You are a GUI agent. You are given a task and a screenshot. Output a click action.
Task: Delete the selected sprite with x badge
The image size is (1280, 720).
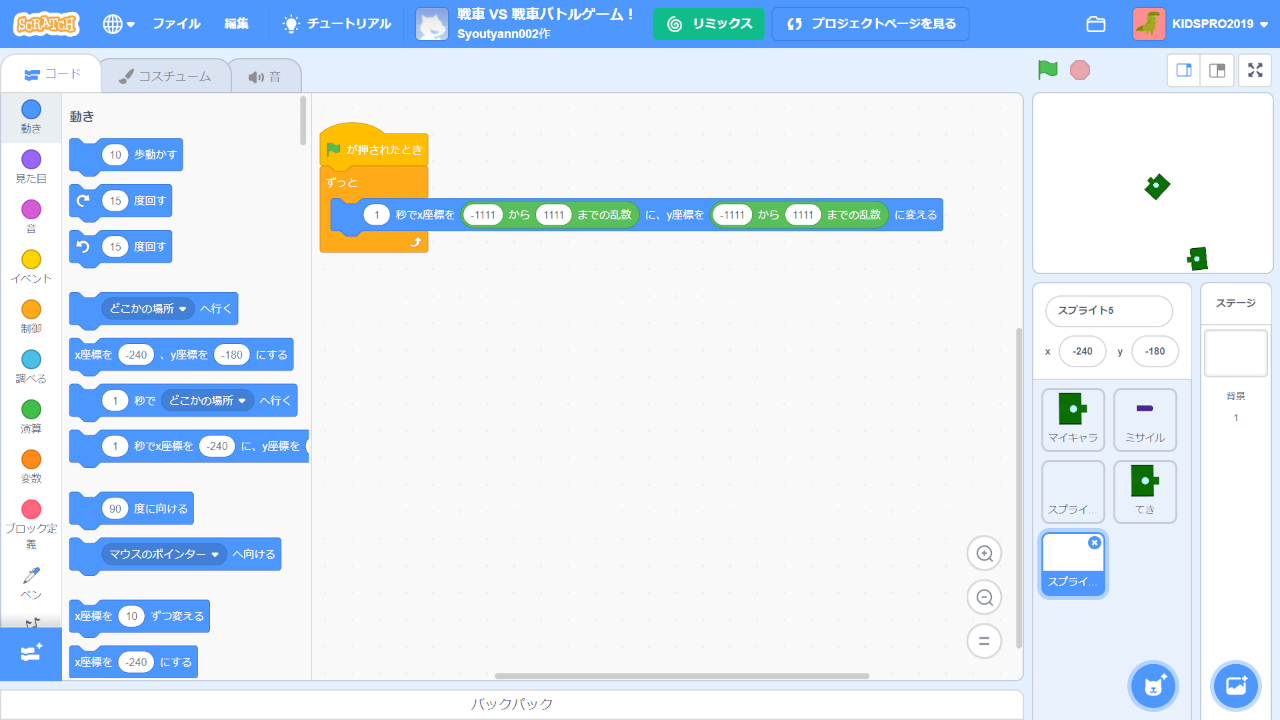pos(1094,542)
